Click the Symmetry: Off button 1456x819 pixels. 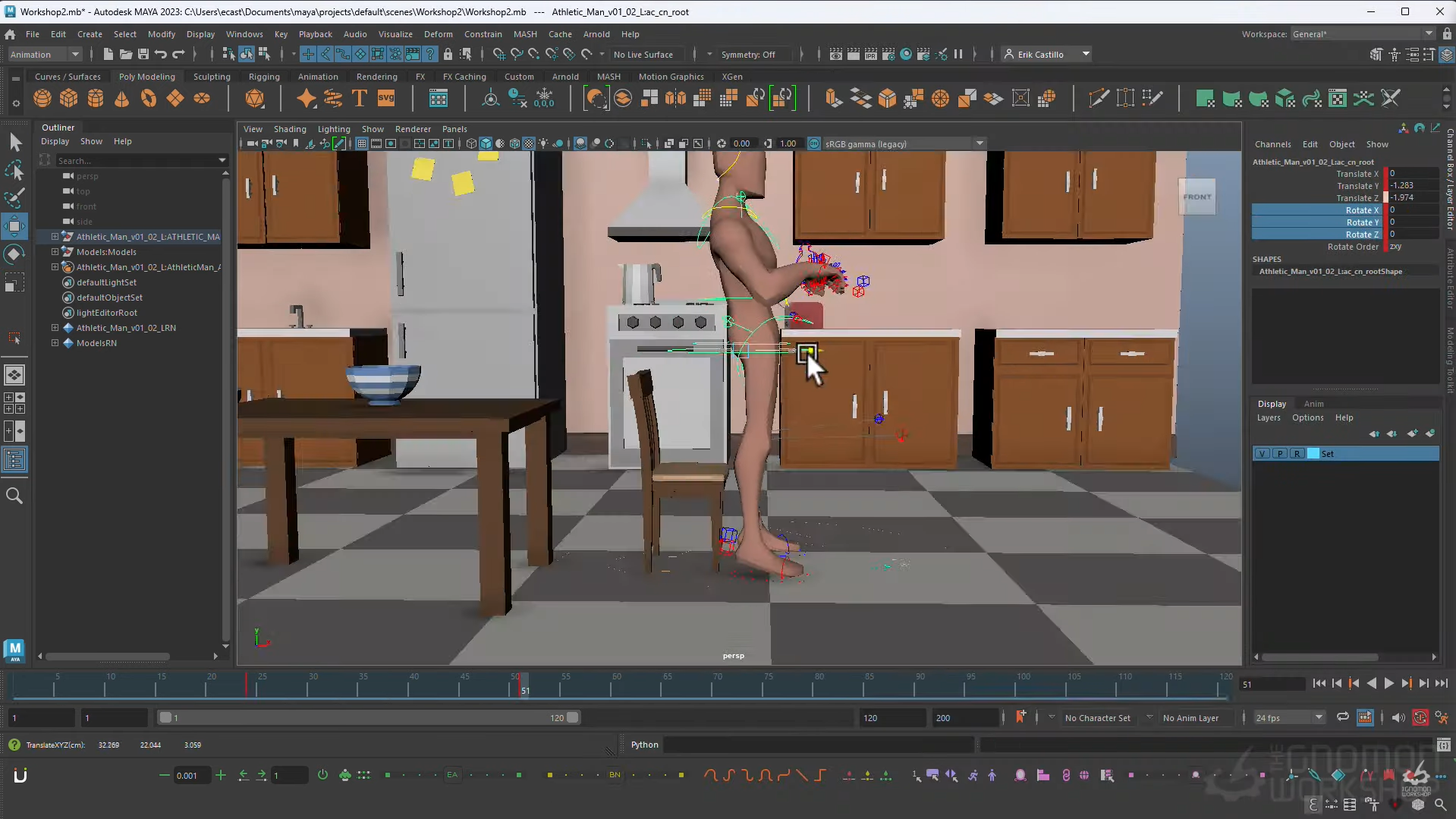coord(748,55)
